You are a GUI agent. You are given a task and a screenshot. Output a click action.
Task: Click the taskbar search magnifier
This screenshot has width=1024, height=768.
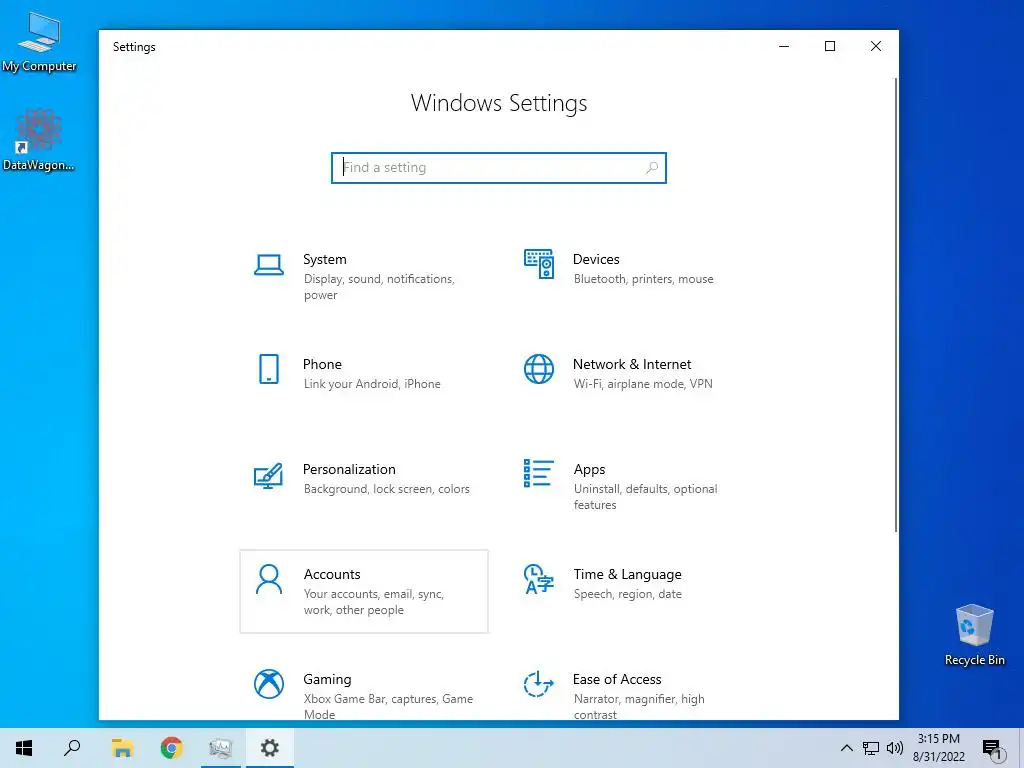point(72,748)
